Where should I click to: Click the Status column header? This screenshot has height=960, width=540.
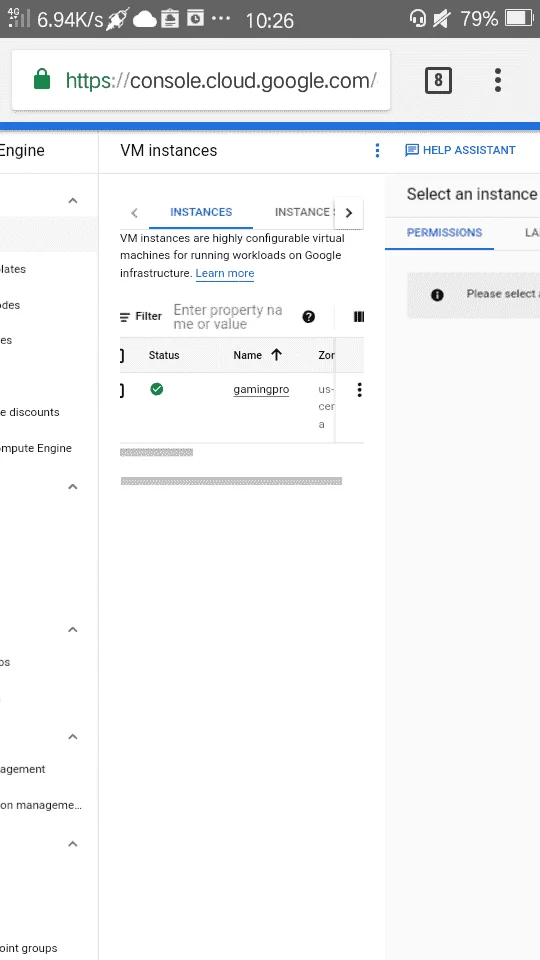tap(164, 355)
